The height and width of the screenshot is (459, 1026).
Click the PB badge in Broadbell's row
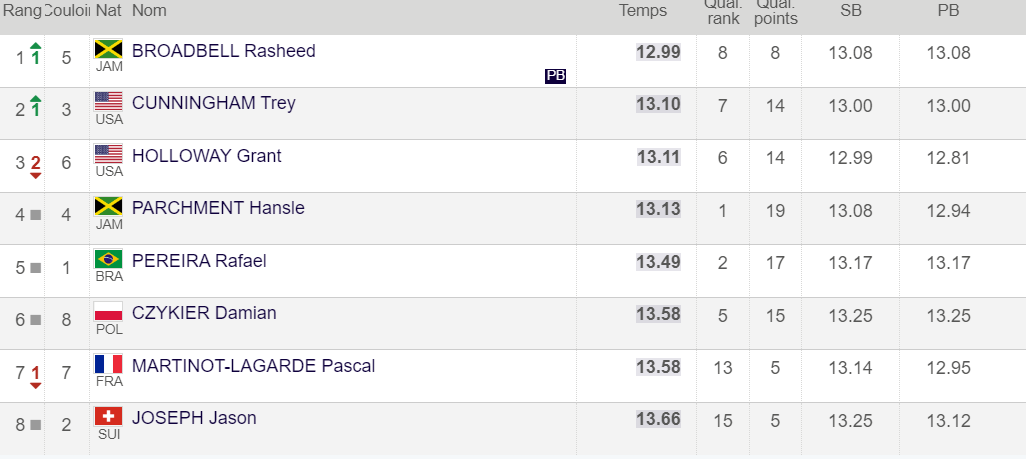point(556,76)
